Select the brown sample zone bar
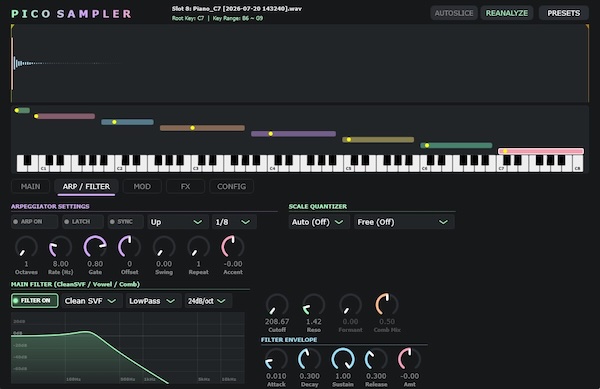600x389 pixels. point(202,128)
